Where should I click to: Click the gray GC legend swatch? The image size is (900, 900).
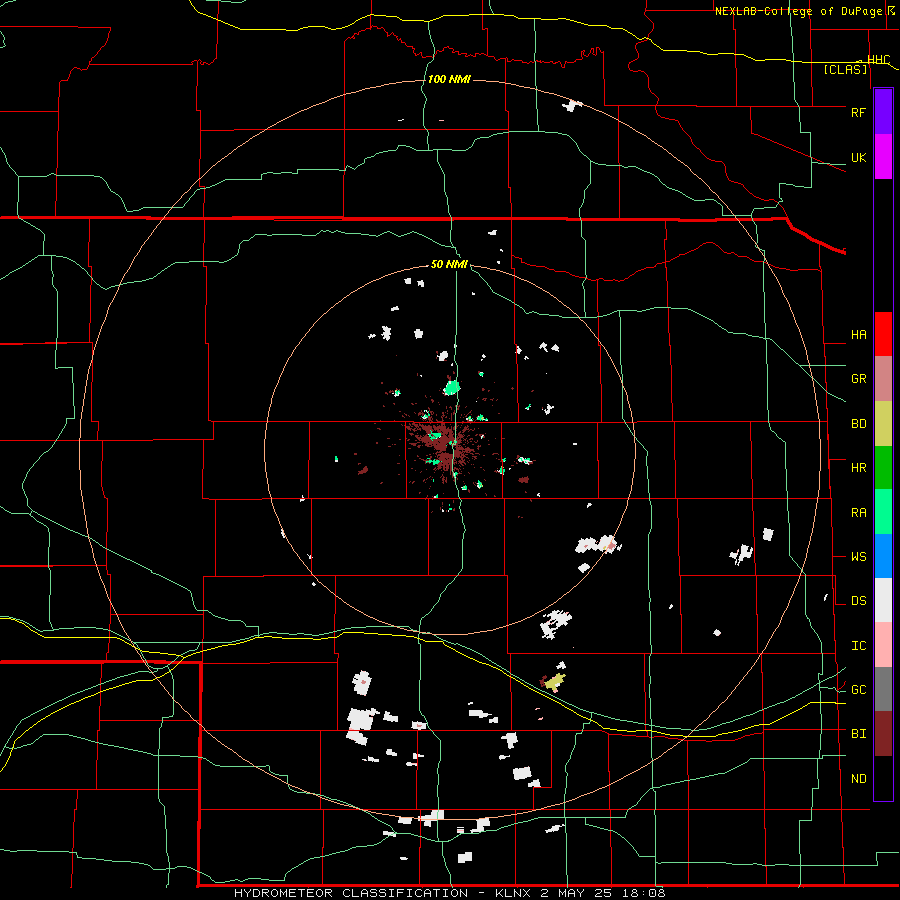pos(883,689)
